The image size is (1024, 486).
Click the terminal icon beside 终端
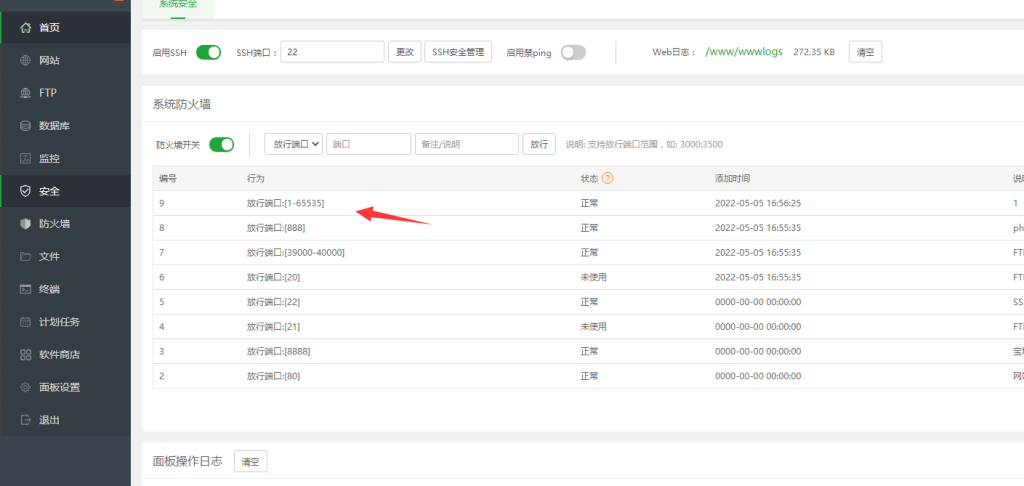pyautogui.click(x=25, y=289)
